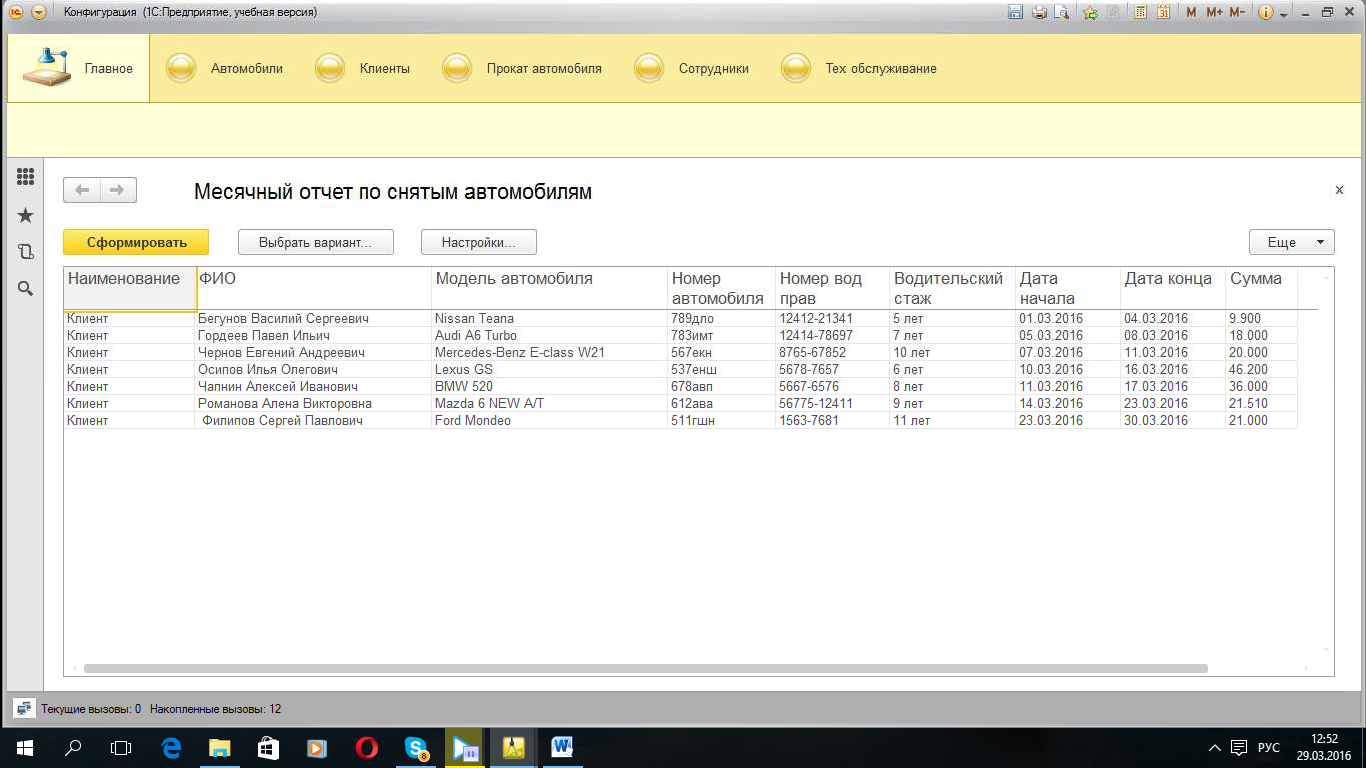The width and height of the screenshot is (1366, 768).
Task: Select the Номер автомобиля column header
Action: 721,289
